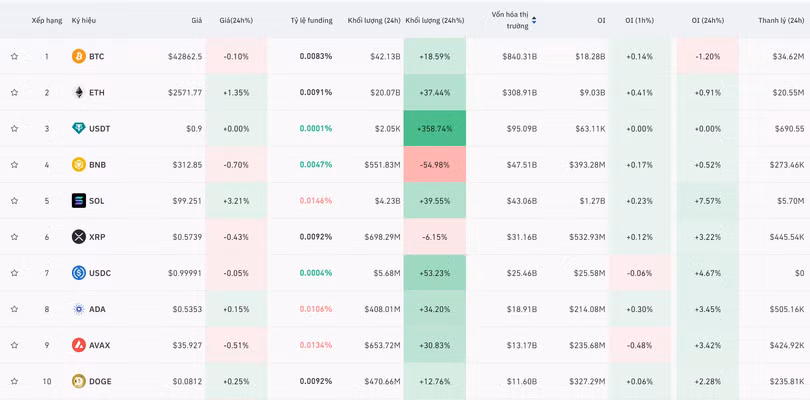The height and width of the screenshot is (400, 810).
Task: Toggle the favorite star for DOGE
Action: click(x=14, y=381)
